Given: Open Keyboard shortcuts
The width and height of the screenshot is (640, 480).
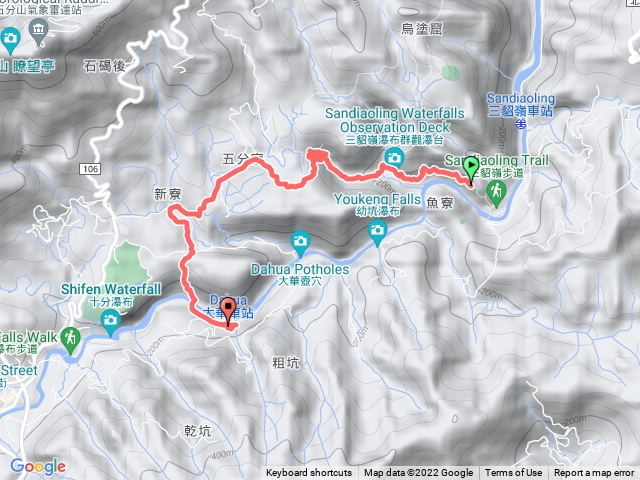Looking at the screenshot, I should coord(309,473).
